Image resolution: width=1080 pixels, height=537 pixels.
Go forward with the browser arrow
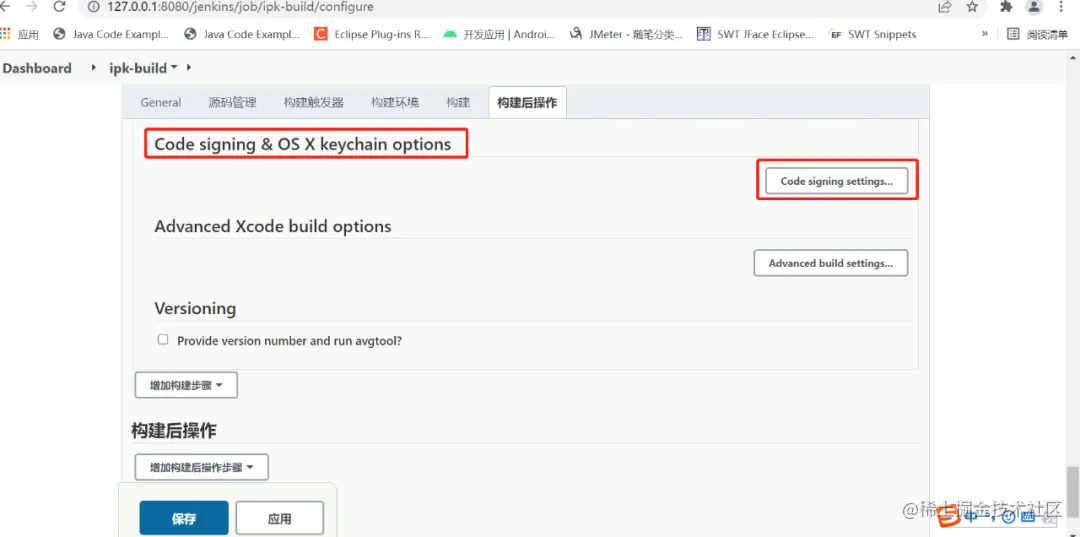(32, 6)
